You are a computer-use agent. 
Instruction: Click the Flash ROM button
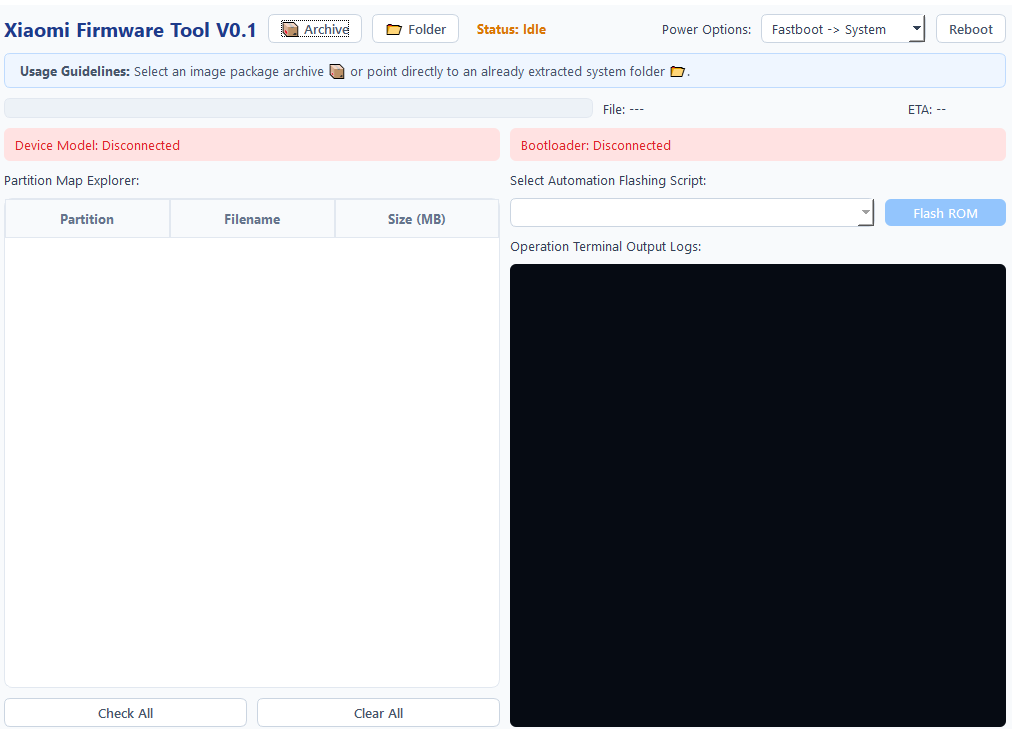tap(945, 213)
